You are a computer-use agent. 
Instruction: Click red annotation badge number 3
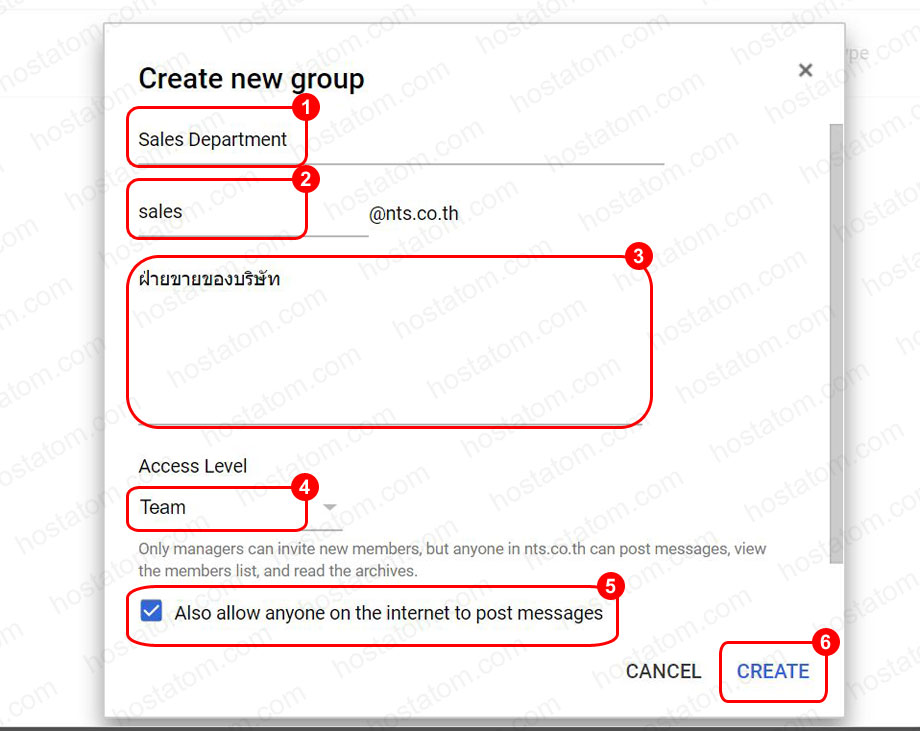[639, 256]
